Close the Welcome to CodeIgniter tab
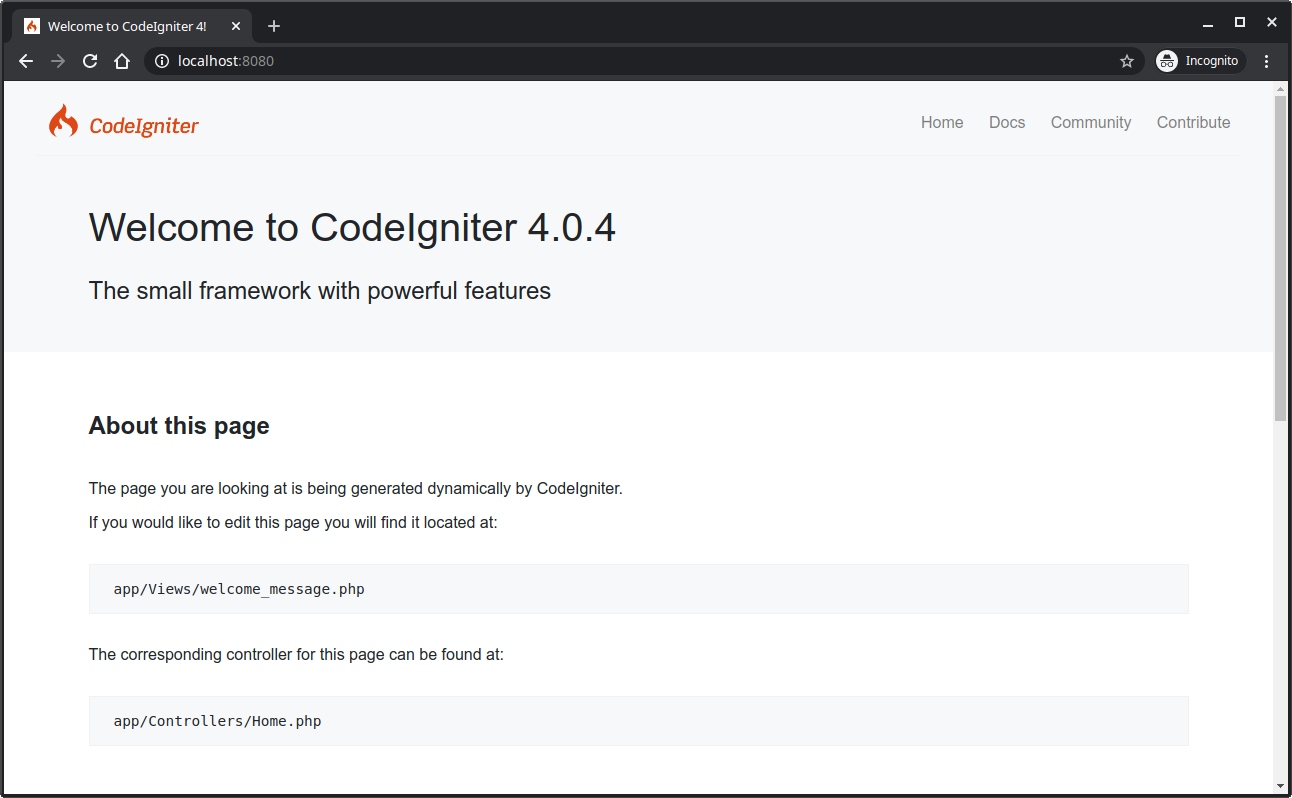1292x798 pixels. click(x=236, y=26)
